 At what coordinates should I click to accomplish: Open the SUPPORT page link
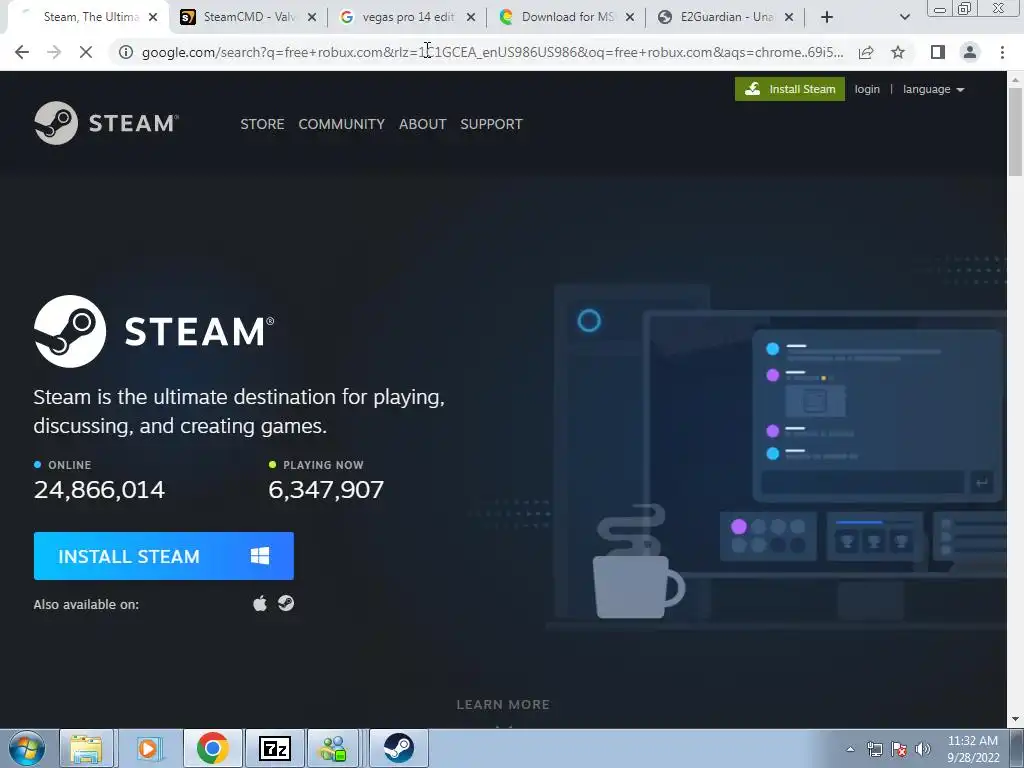491,124
